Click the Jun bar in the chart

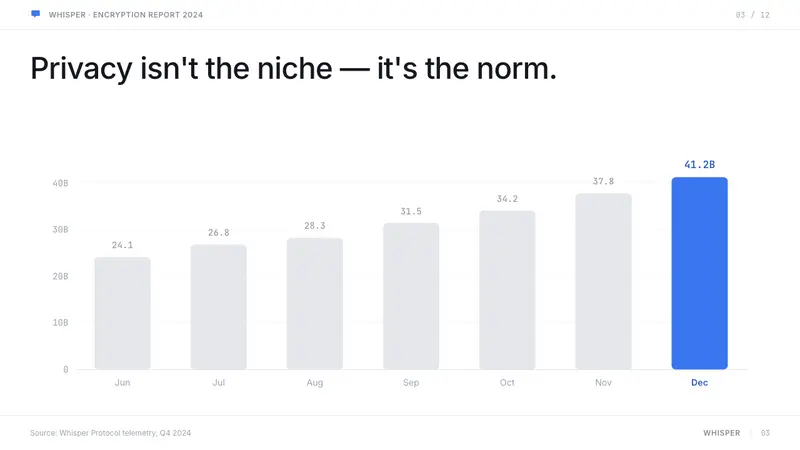coord(122,313)
